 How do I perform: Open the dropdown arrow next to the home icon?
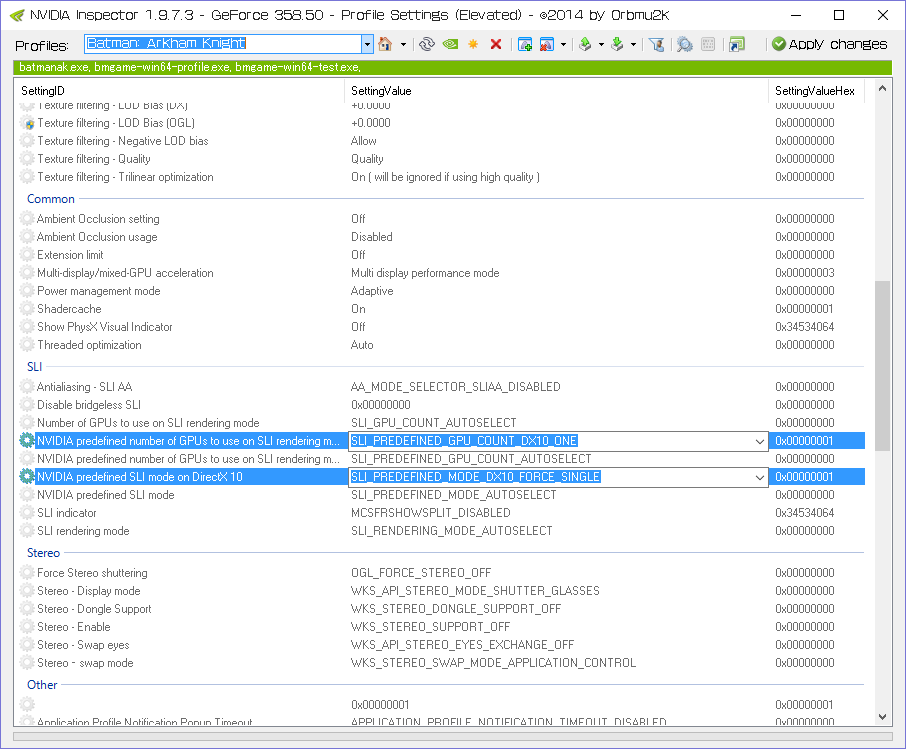pos(403,45)
